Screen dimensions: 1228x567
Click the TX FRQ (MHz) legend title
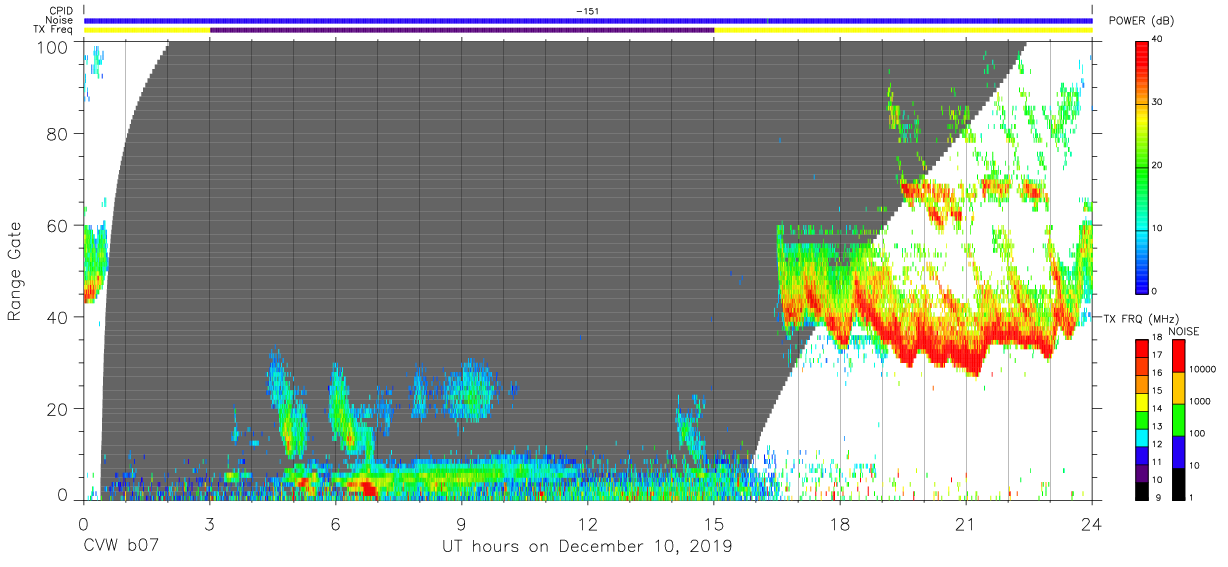point(1141,319)
